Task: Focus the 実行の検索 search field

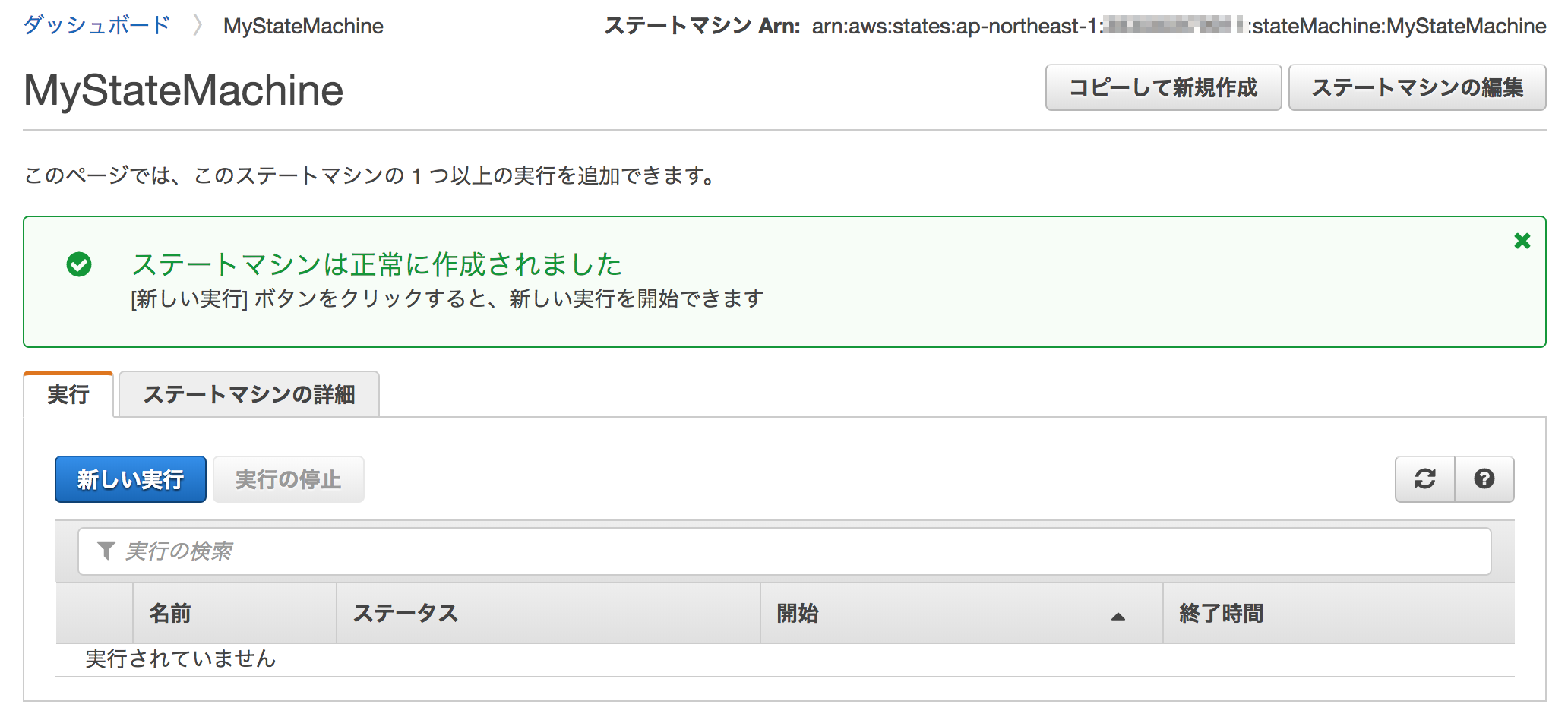Action: click(x=784, y=551)
